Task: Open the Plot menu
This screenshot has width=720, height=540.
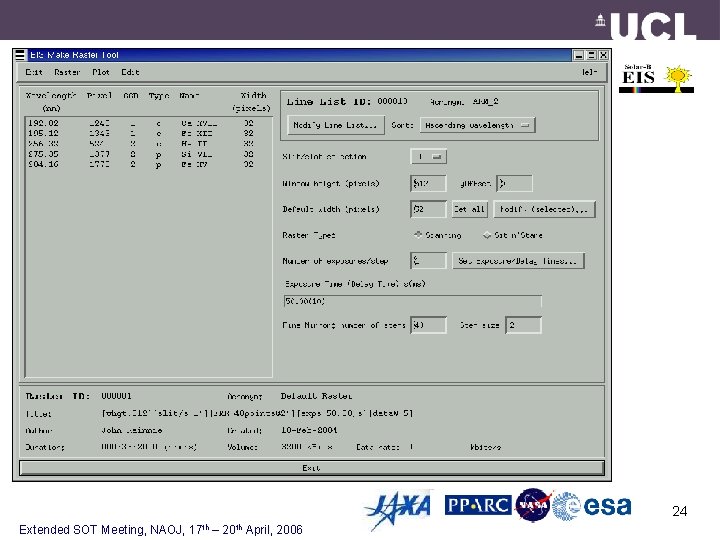Action: (101, 72)
